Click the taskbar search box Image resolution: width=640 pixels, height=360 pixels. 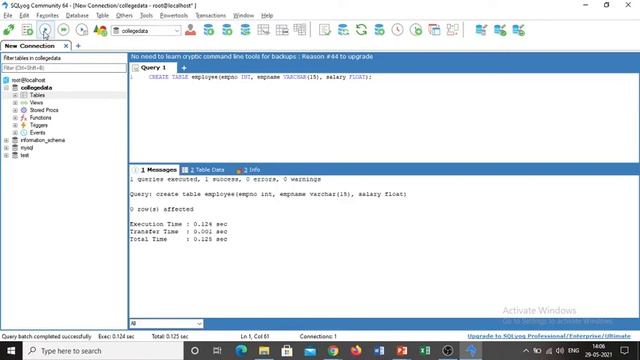pyautogui.click(x=103, y=351)
